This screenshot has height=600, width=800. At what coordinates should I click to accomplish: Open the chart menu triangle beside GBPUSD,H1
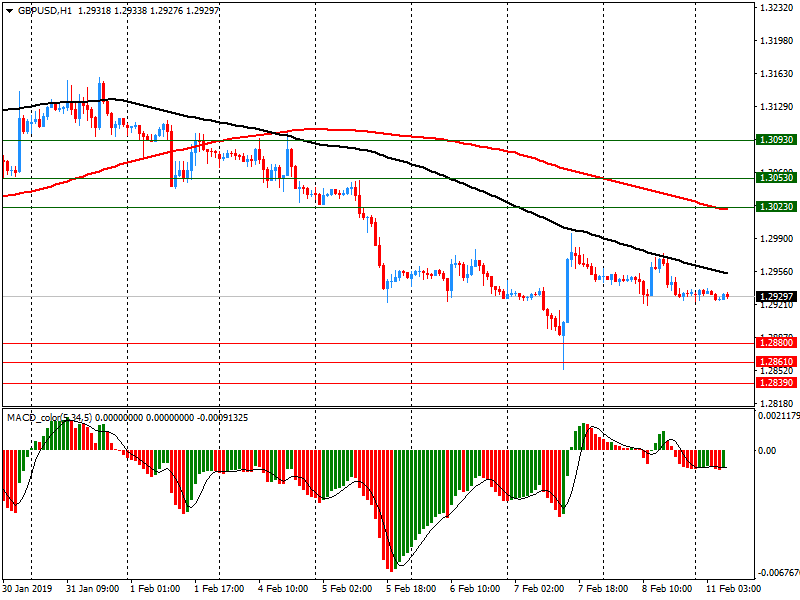[8, 10]
